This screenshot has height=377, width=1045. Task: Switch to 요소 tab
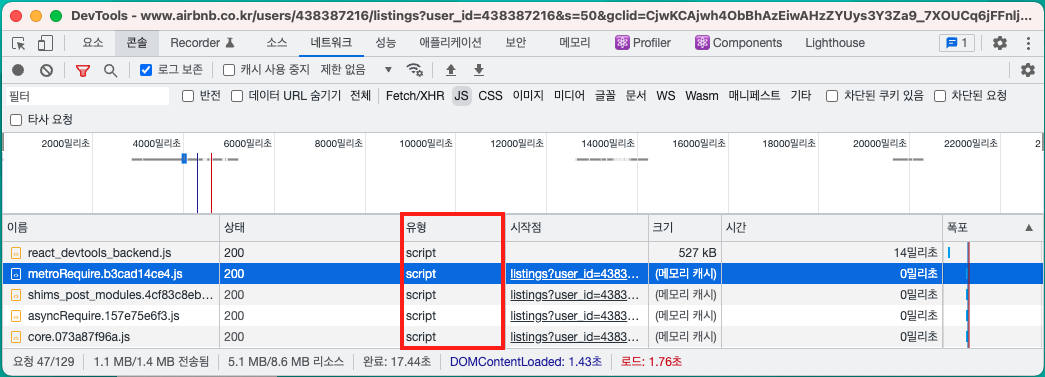93,43
